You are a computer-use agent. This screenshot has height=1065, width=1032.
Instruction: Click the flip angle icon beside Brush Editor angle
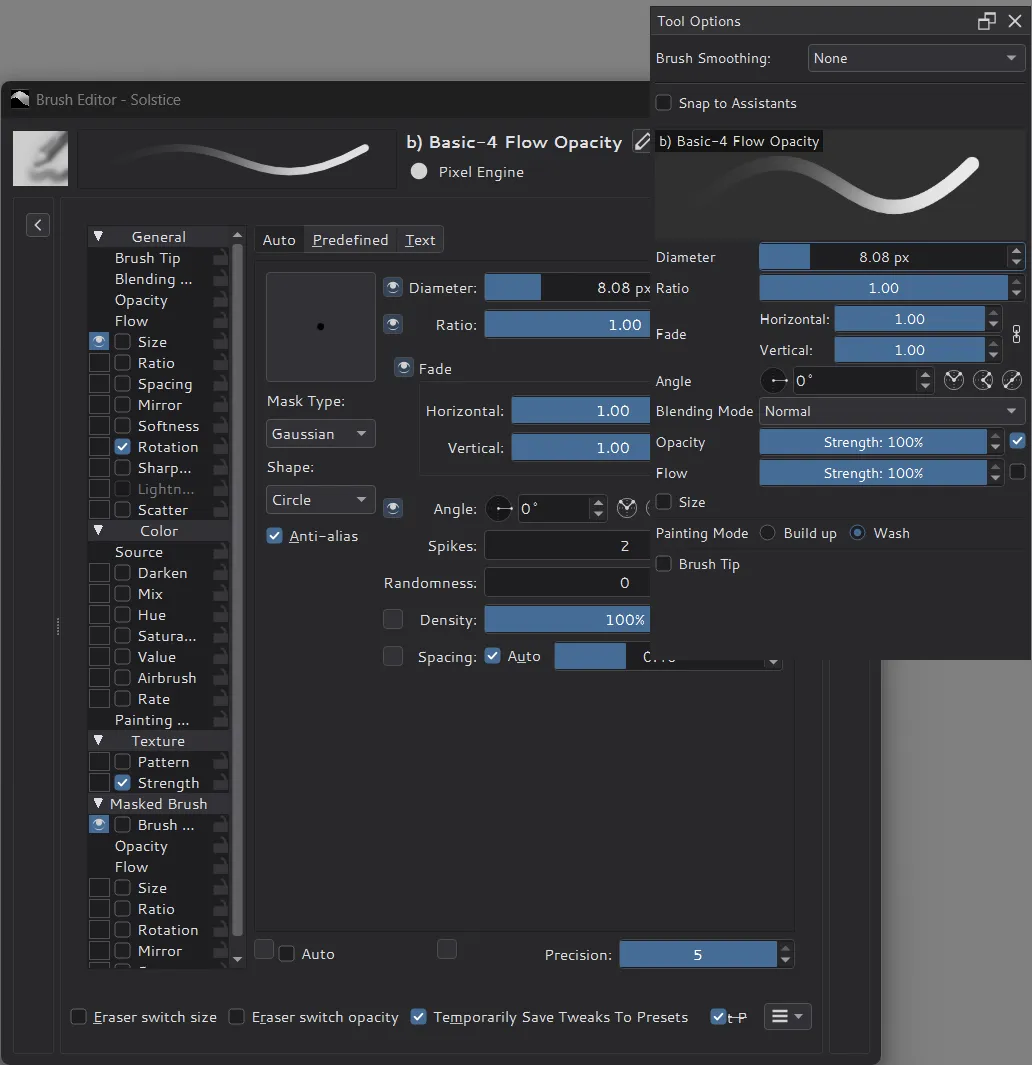pyautogui.click(x=626, y=508)
